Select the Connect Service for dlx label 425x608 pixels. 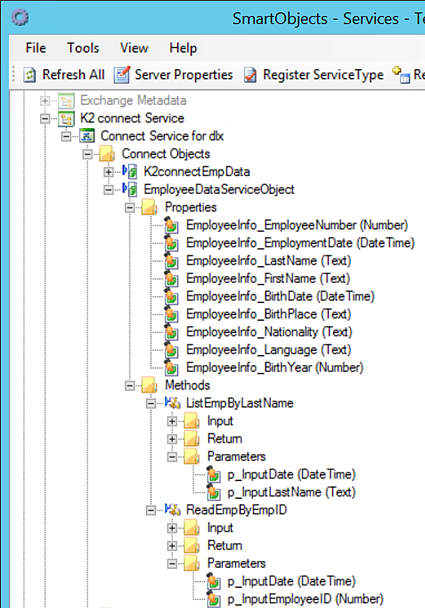point(162,136)
